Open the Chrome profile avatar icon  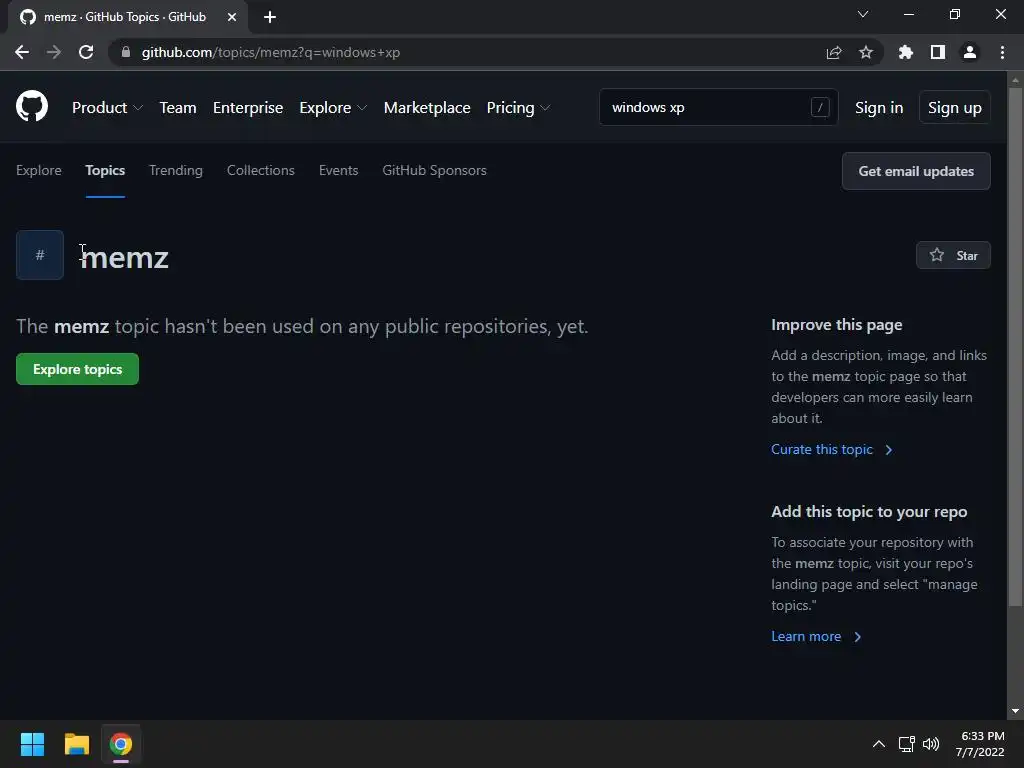pos(970,52)
